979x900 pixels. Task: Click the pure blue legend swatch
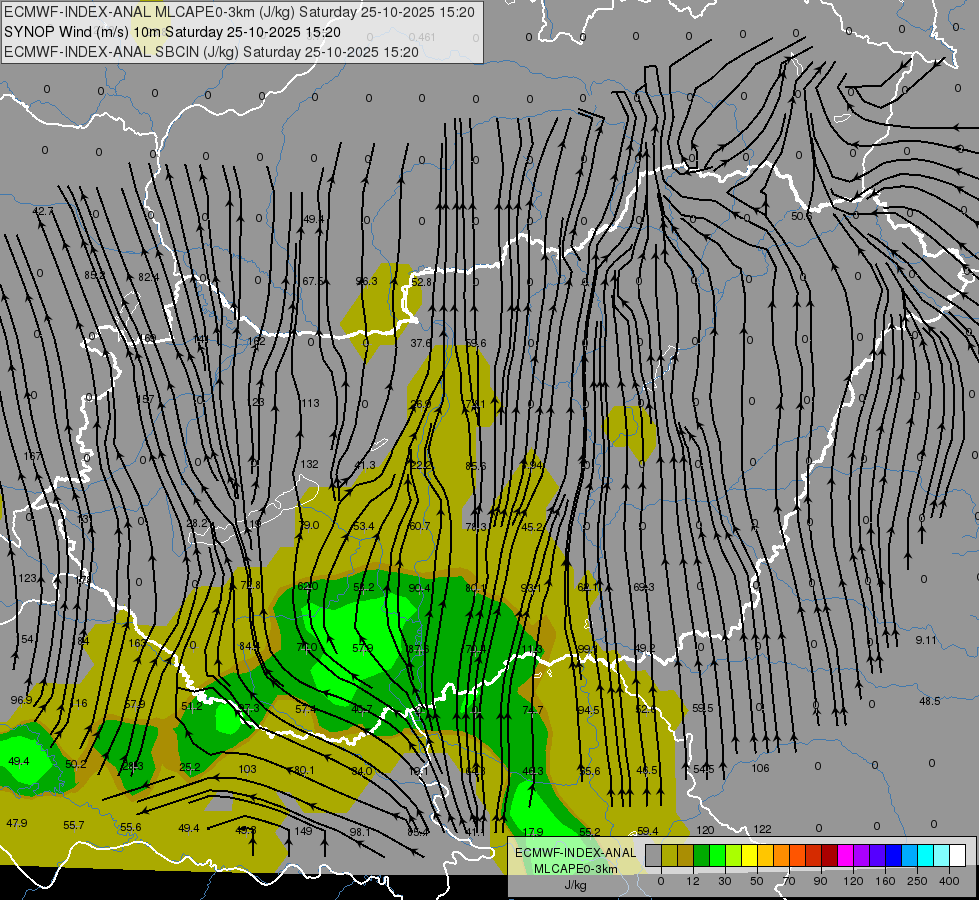click(x=894, y=855)
